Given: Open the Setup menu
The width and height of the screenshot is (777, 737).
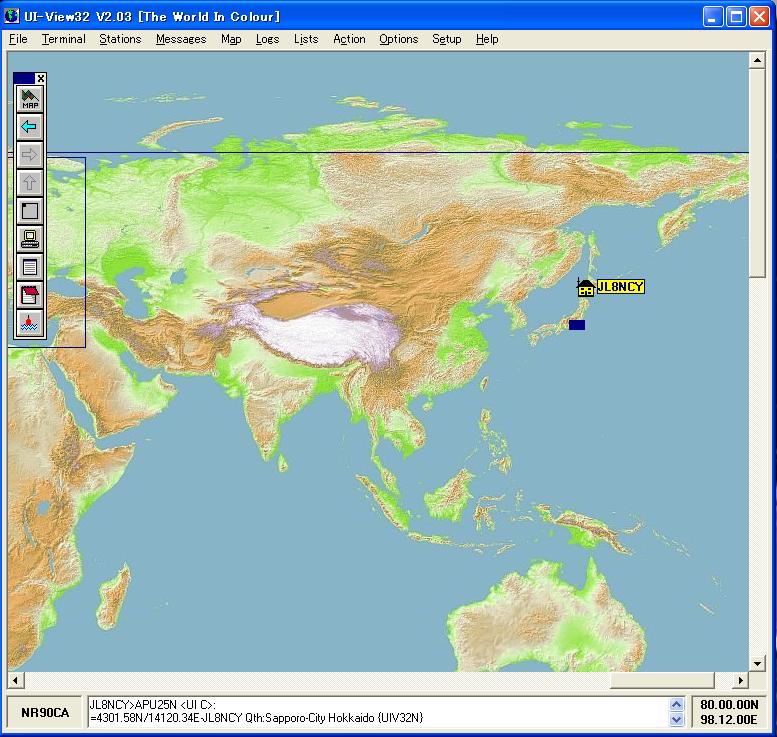Looking at the screenshot, I should 447,39.
